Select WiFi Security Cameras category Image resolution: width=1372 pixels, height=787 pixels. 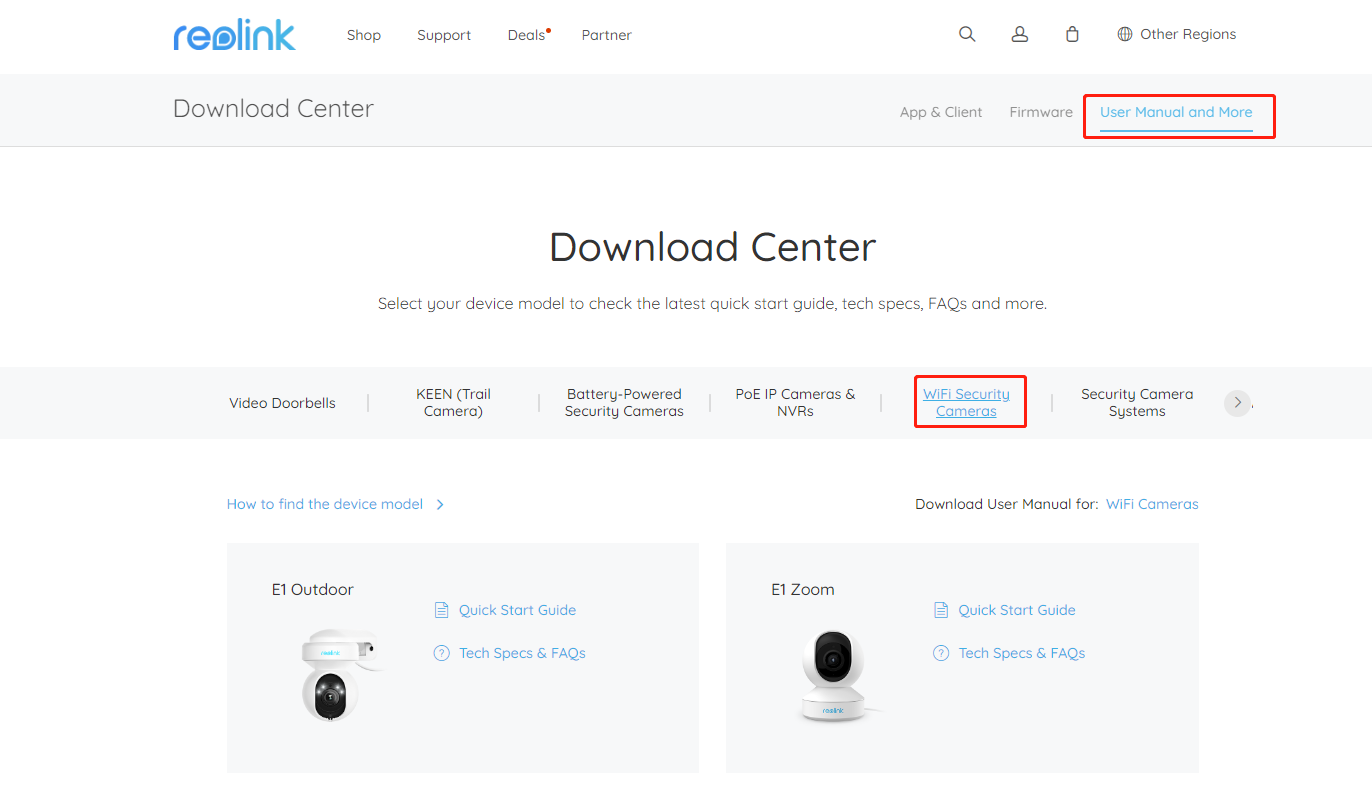click(x=966, y=403)
